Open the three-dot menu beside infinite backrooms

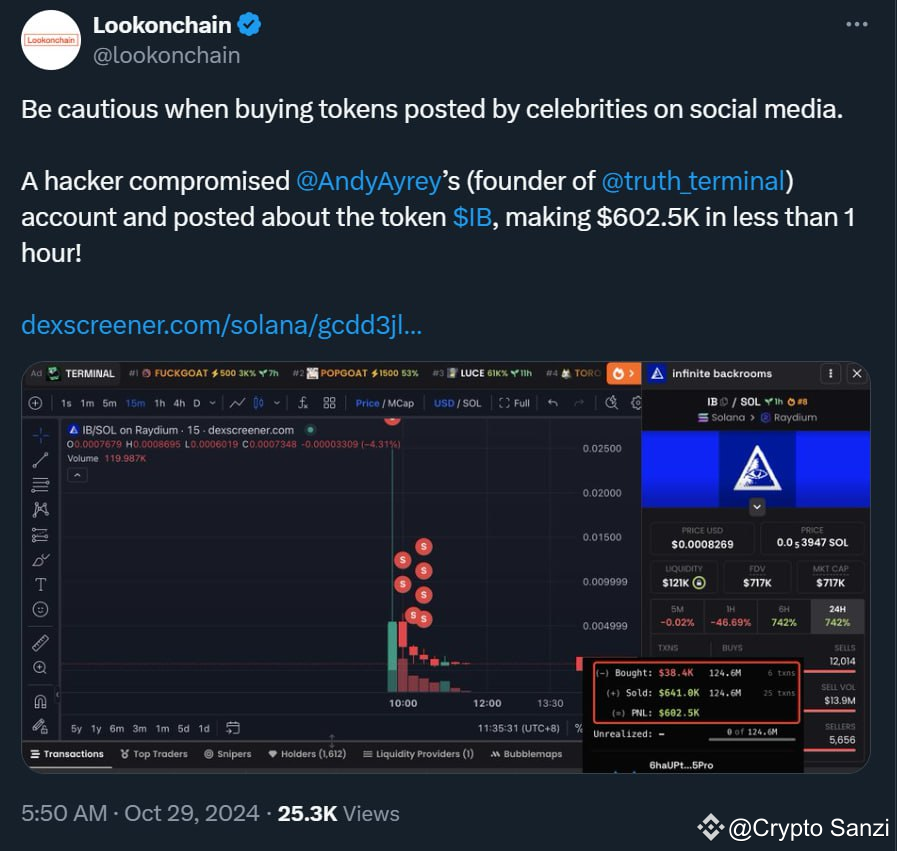(x=830, y=374)
